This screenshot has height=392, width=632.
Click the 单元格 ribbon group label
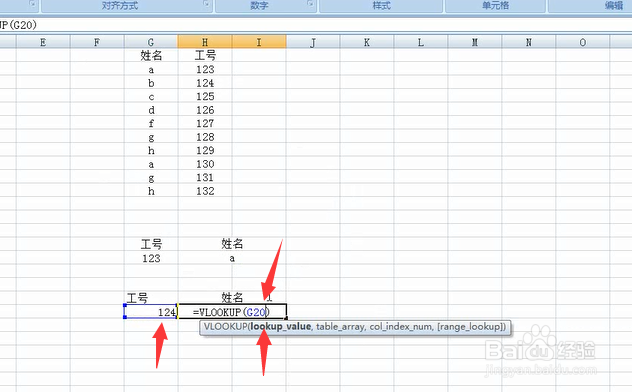click(x=495, y=6)
